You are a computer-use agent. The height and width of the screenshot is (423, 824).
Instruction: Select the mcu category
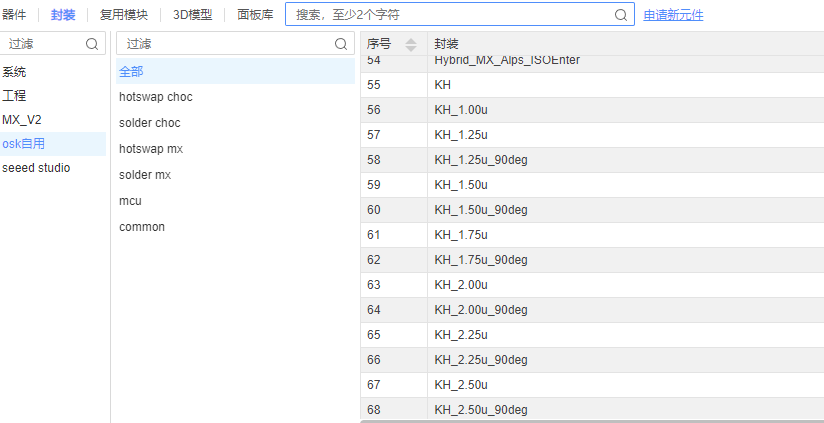click(x=130, y=201)
